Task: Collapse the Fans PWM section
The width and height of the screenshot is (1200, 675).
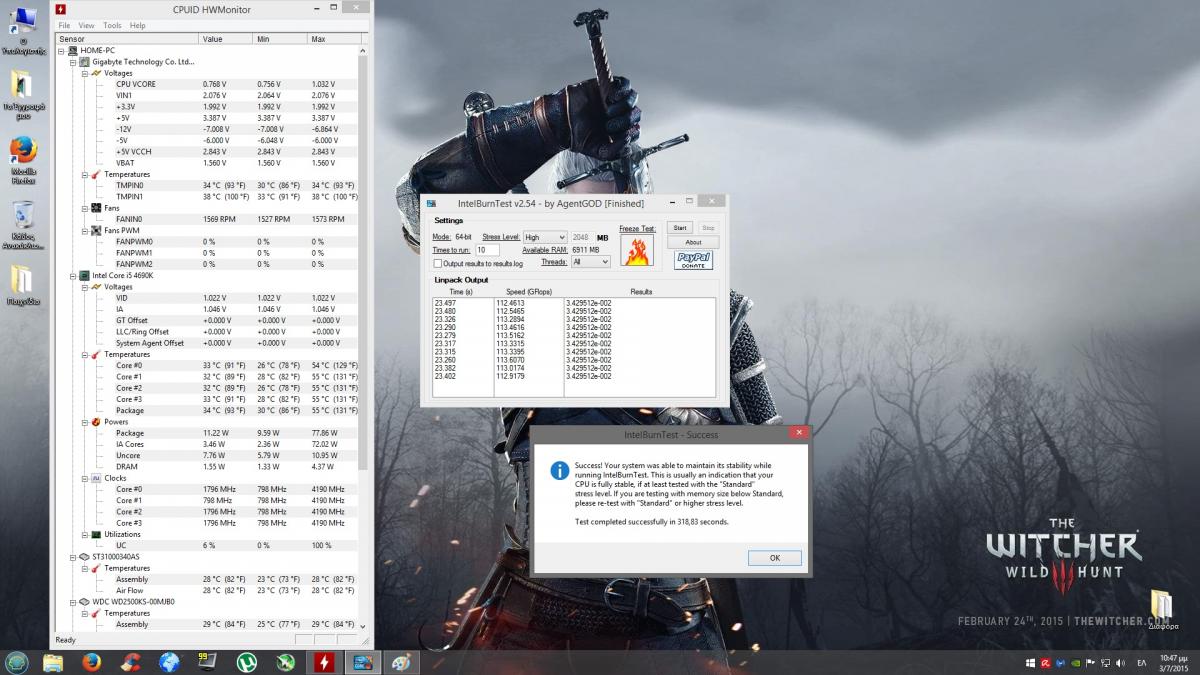Action: pyautogui.click(x=84, y=230)
